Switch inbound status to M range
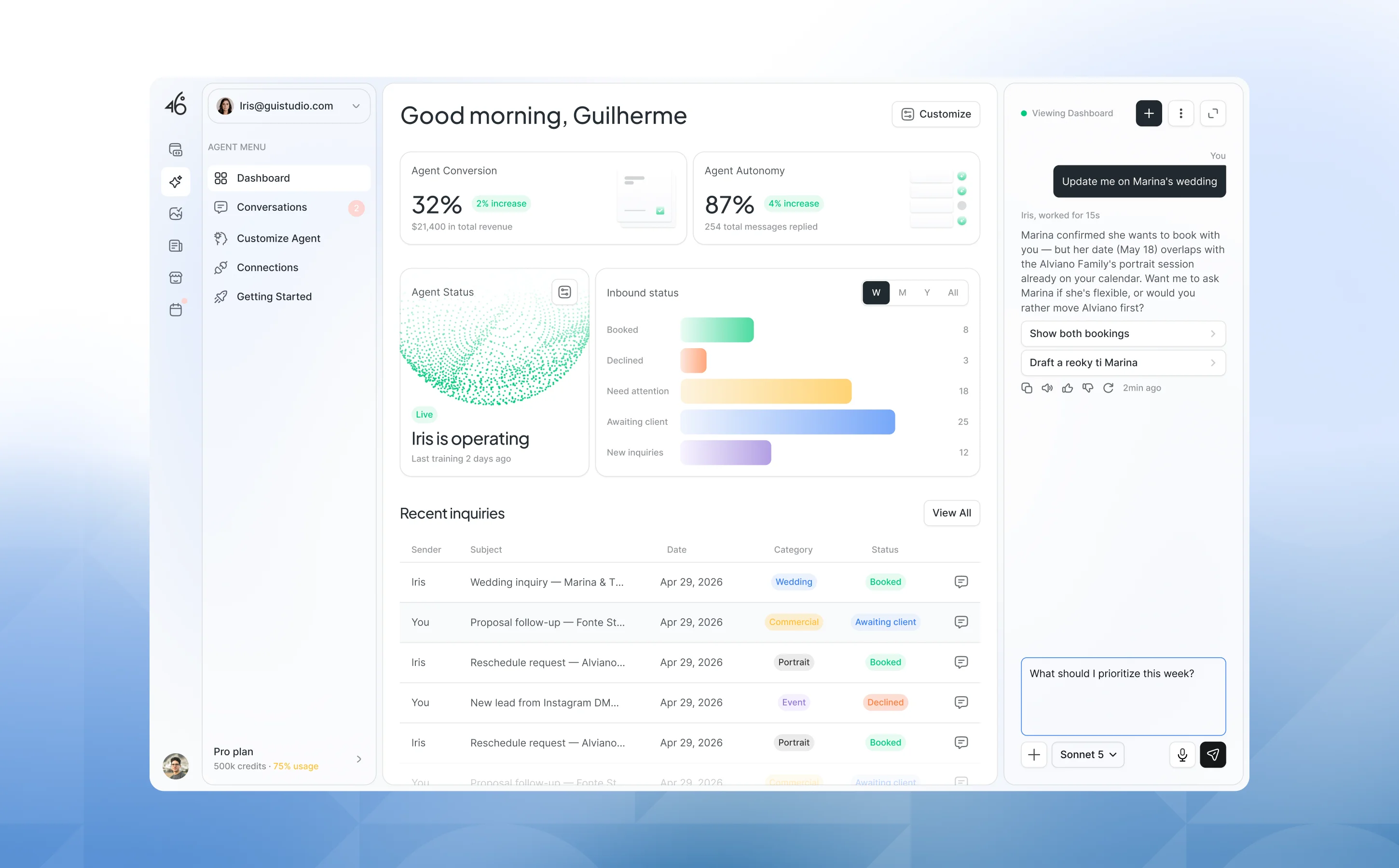Image resolution: width=1399 pixels, height=868 pixels. pos(902,293)
